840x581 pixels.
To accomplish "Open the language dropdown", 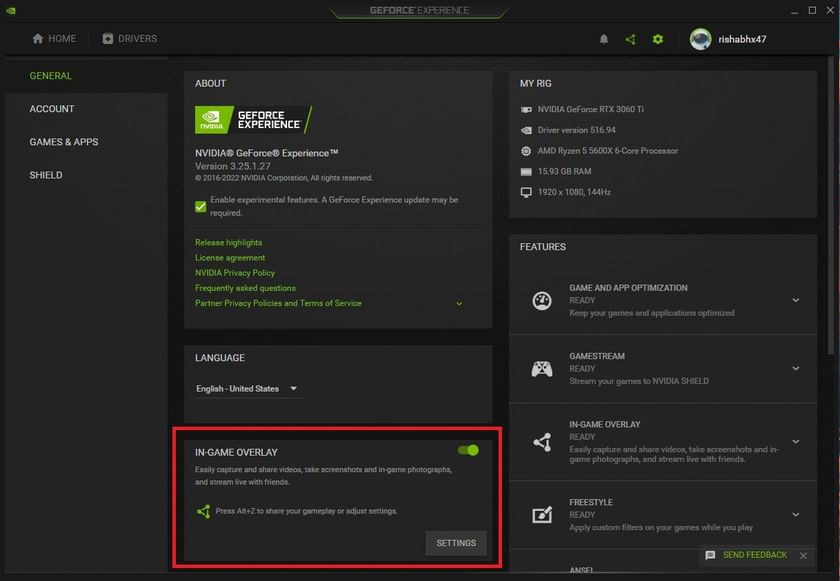I will click(247, 388).
